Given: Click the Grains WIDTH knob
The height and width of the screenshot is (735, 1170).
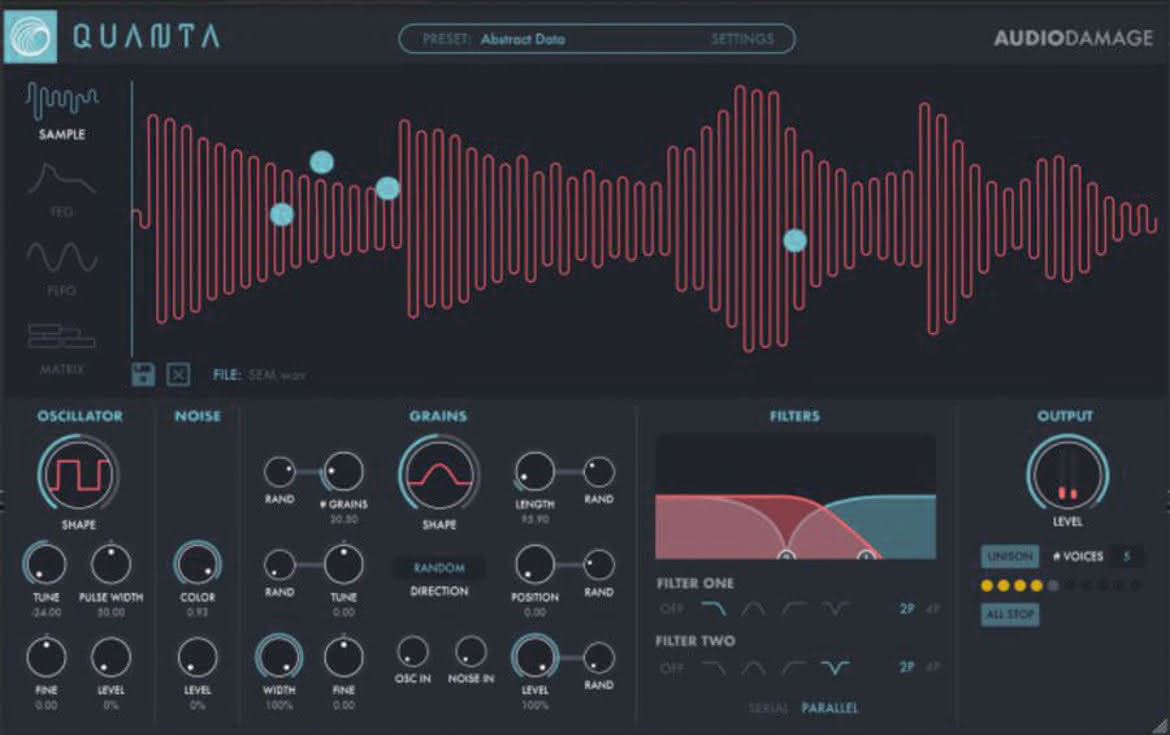Looking at the screenshot, I should [x=278, y=657].
